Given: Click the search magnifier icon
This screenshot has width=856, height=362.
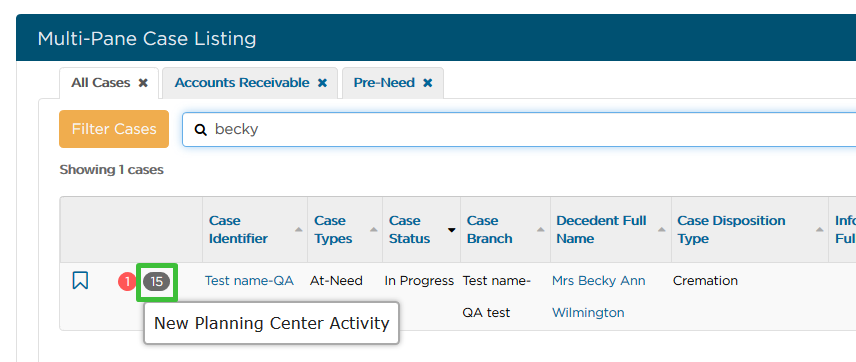Looking at the screenshot, I should 201,130.
